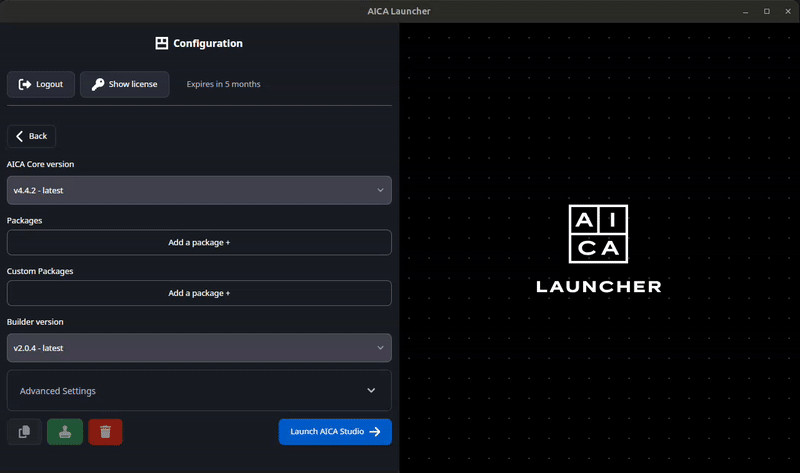
Task: Click the Logout door-arrow icon
Action: (24, 84)
